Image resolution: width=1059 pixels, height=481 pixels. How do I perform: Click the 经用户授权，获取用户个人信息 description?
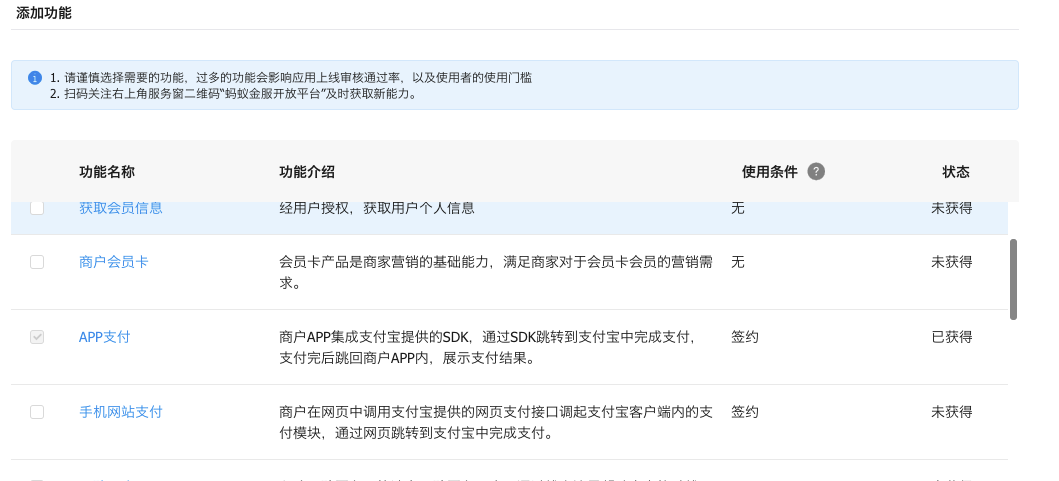point(377,208)
